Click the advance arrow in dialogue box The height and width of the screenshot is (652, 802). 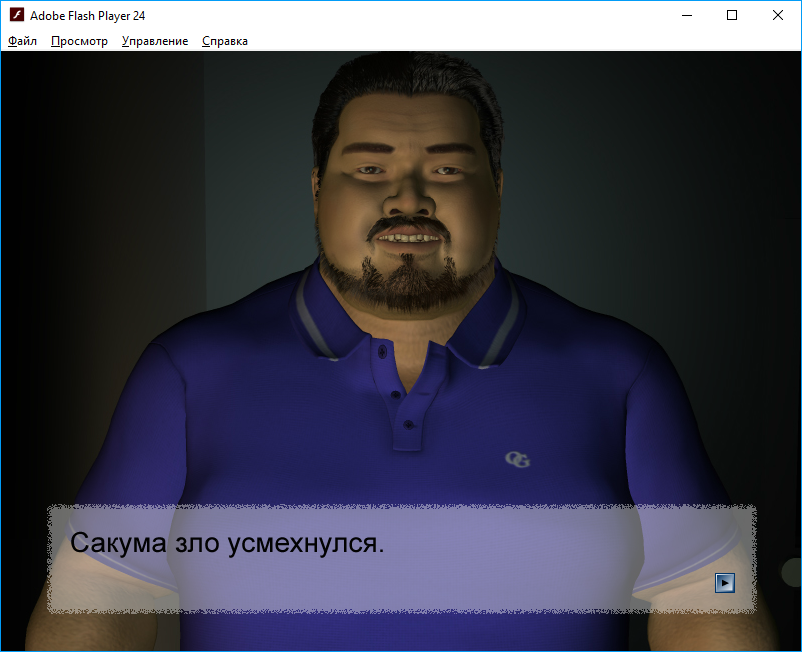(x=725, y=582)
